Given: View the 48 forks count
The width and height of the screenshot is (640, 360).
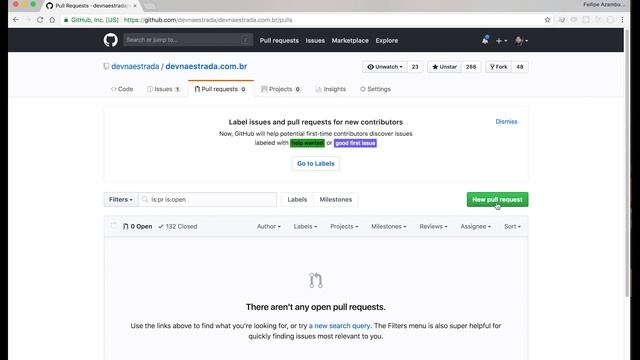Looking at the screenshot, I should (520, 67).
